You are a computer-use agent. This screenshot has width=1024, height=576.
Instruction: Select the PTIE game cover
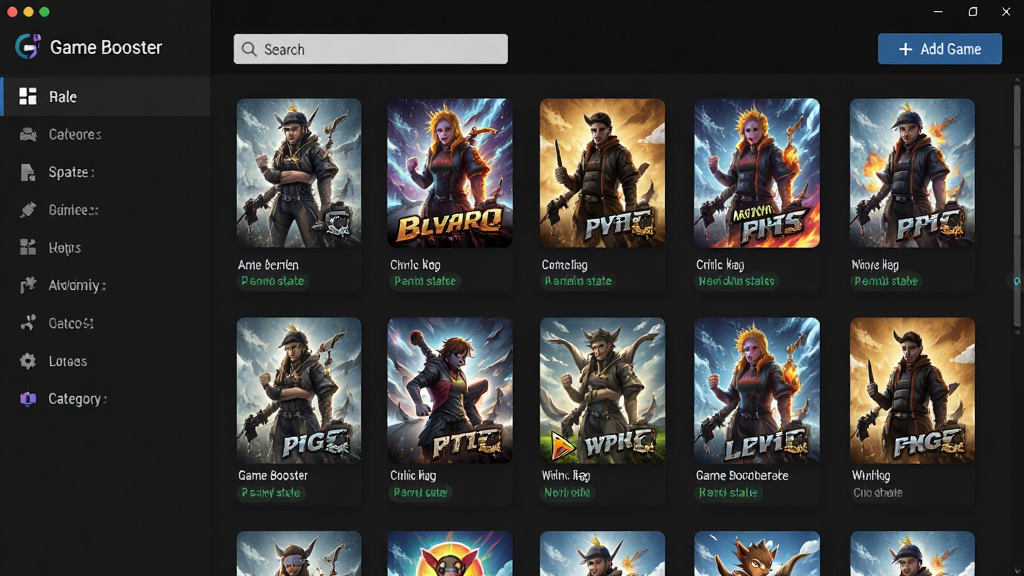(449, 391)
